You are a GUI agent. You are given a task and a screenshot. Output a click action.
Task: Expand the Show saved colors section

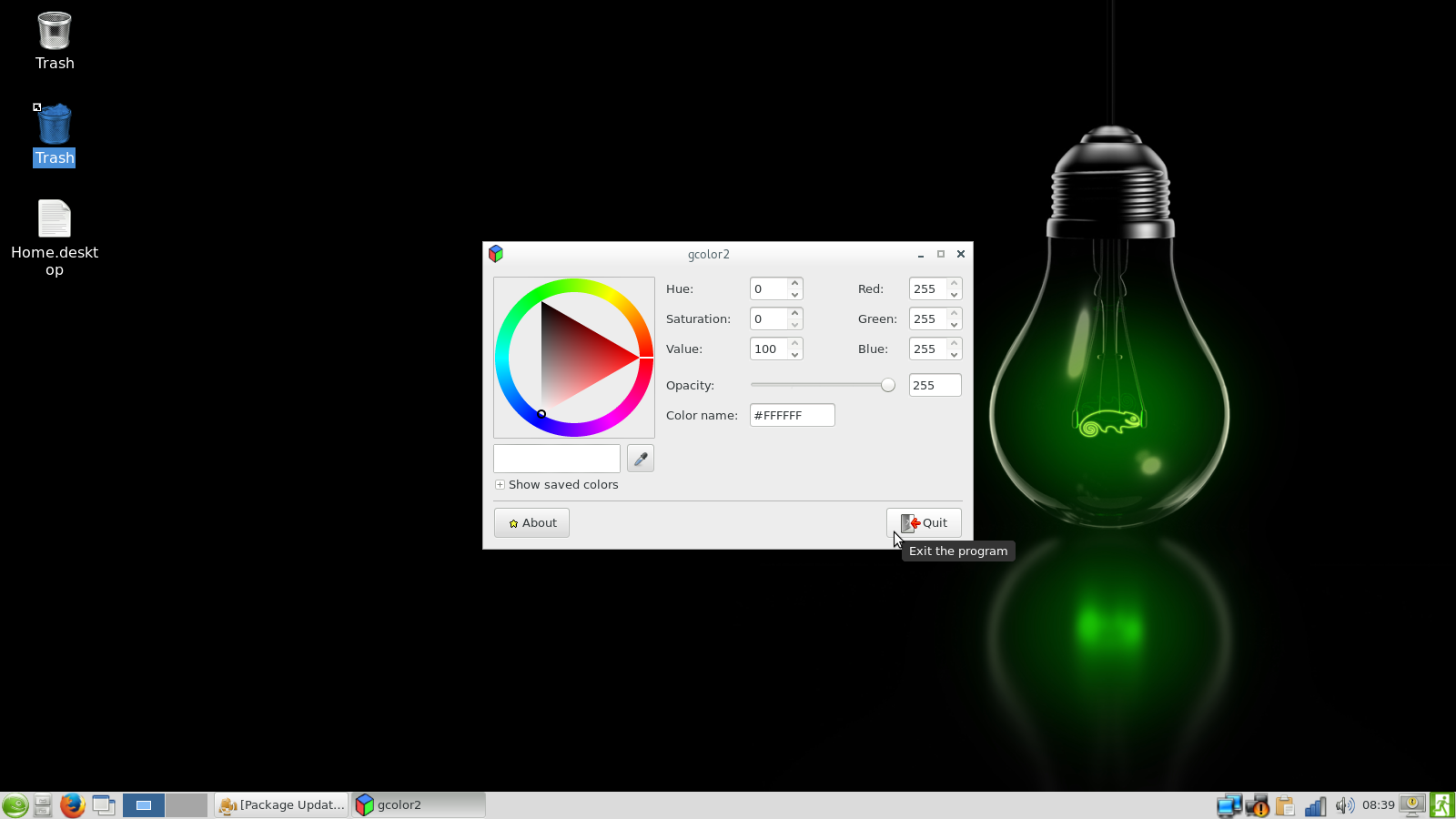pos(500,485)
